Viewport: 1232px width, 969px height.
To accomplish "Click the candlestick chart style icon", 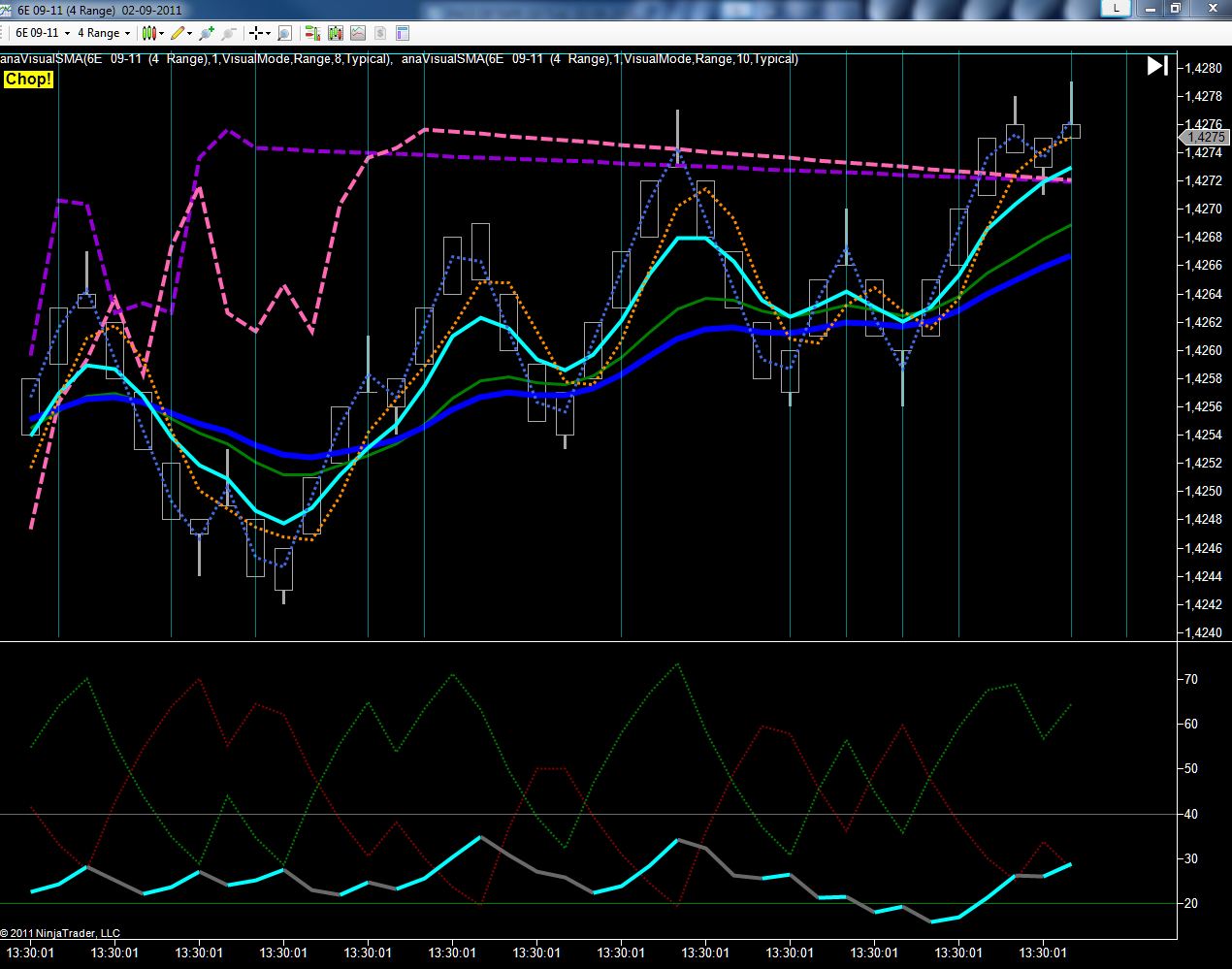I will (148, 33).
